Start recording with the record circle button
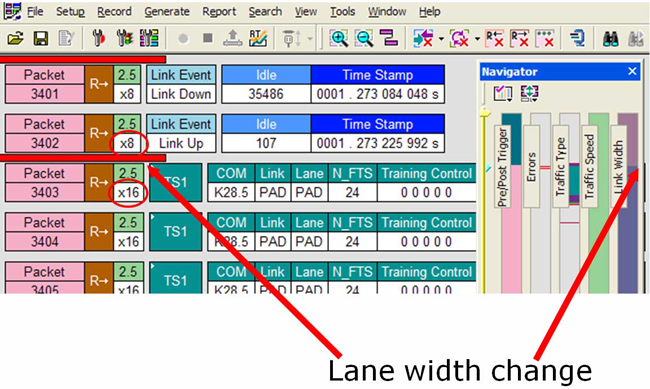 [x=183, y=39]
